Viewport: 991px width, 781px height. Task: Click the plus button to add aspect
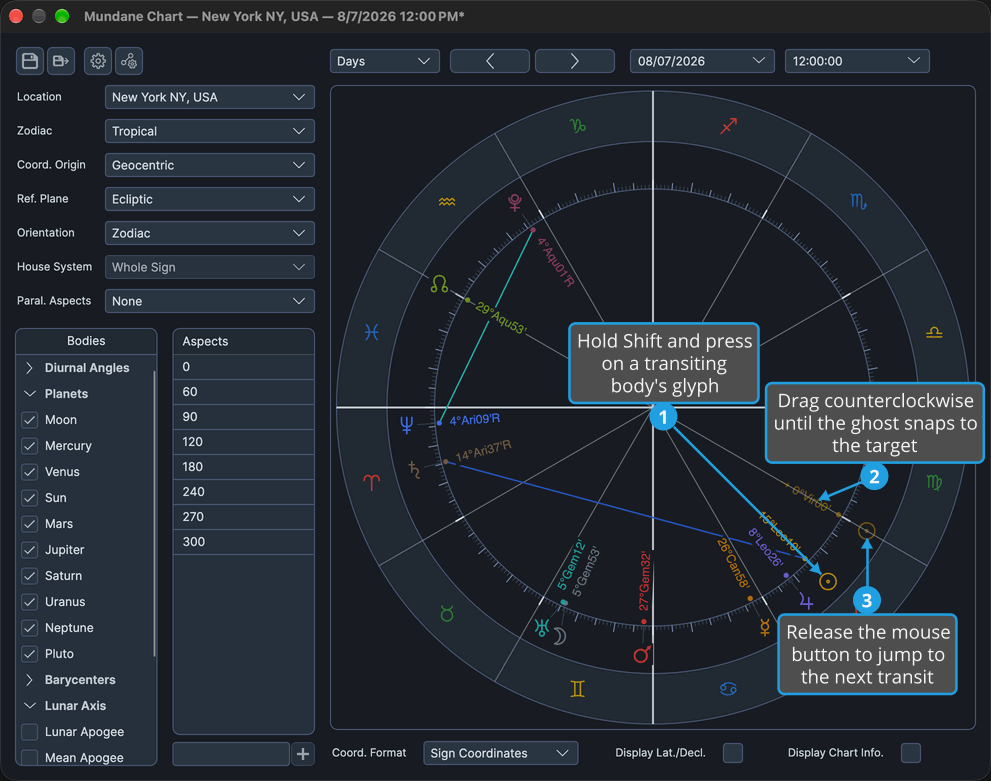303,754
